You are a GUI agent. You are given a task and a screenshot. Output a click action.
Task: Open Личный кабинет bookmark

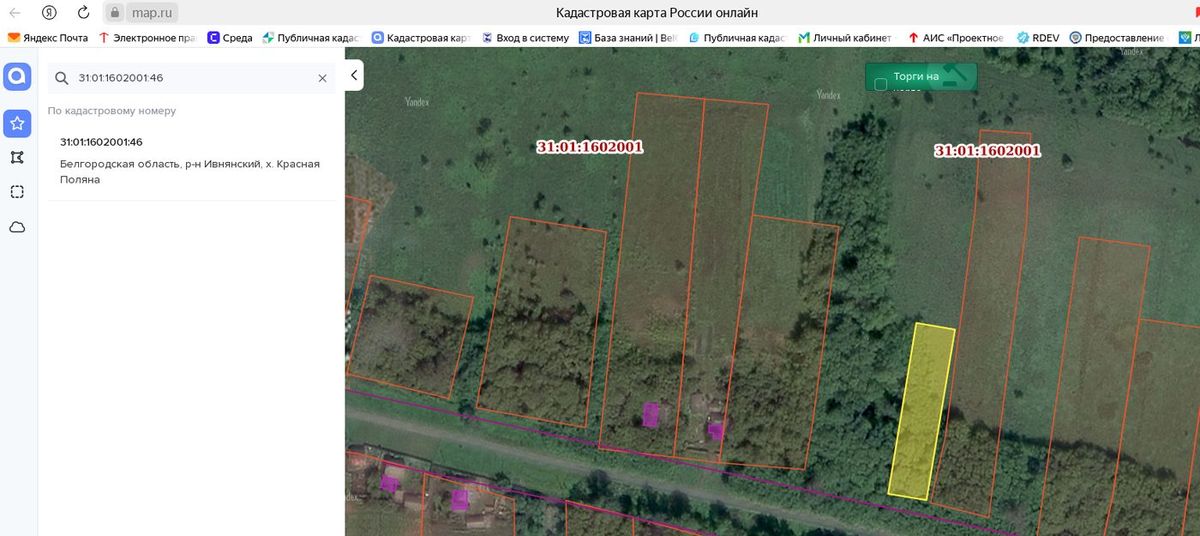click(845, 38)
